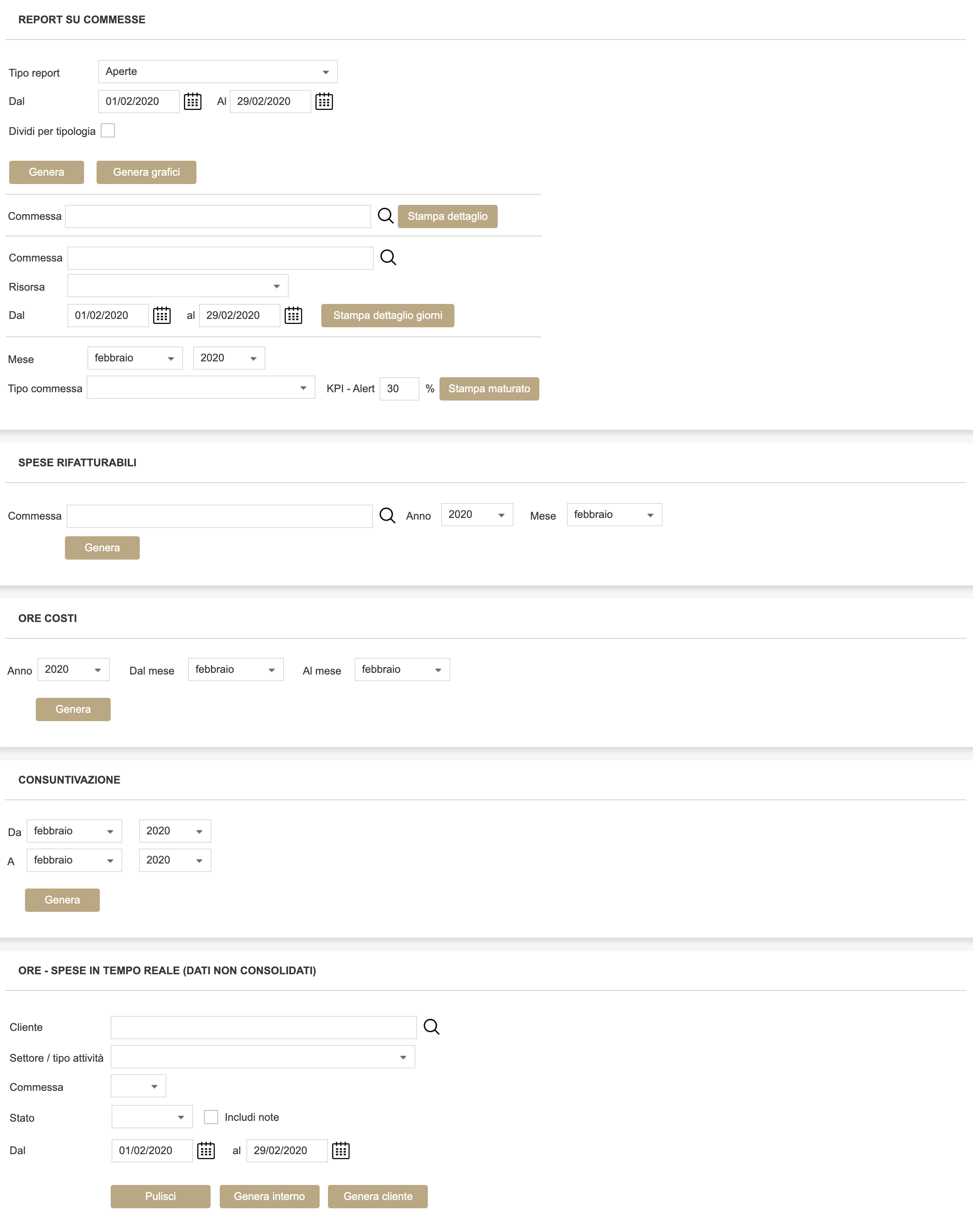Enable Dividi per tipologia checkbox
The height and width of the screenshot is (1232, 973).
pyautogui.click(x=108, y=130)
